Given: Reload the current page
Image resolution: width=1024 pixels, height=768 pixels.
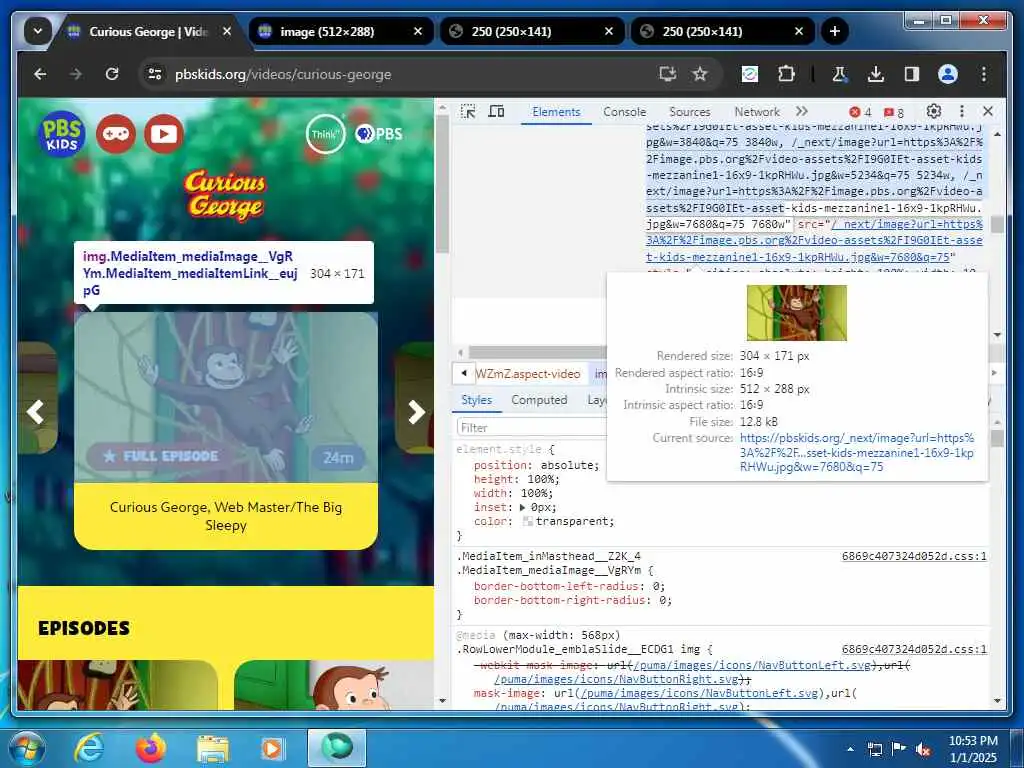Looking at the screenshot, I should [x=112, y=74].
